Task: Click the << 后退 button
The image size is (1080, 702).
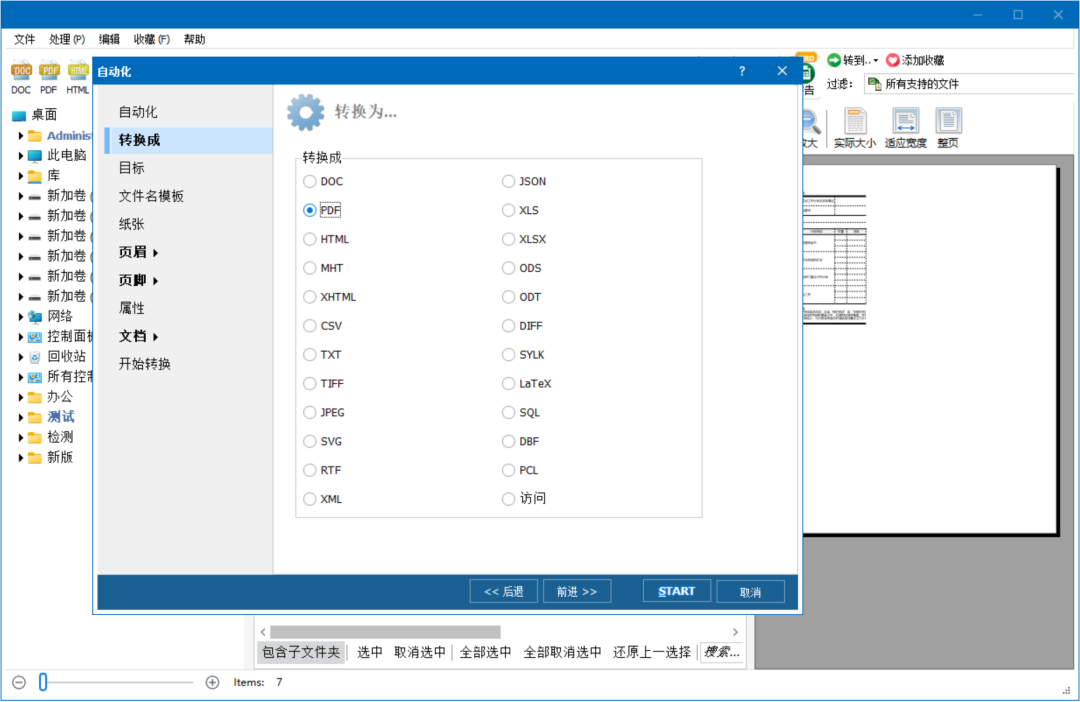Action: 503,592
